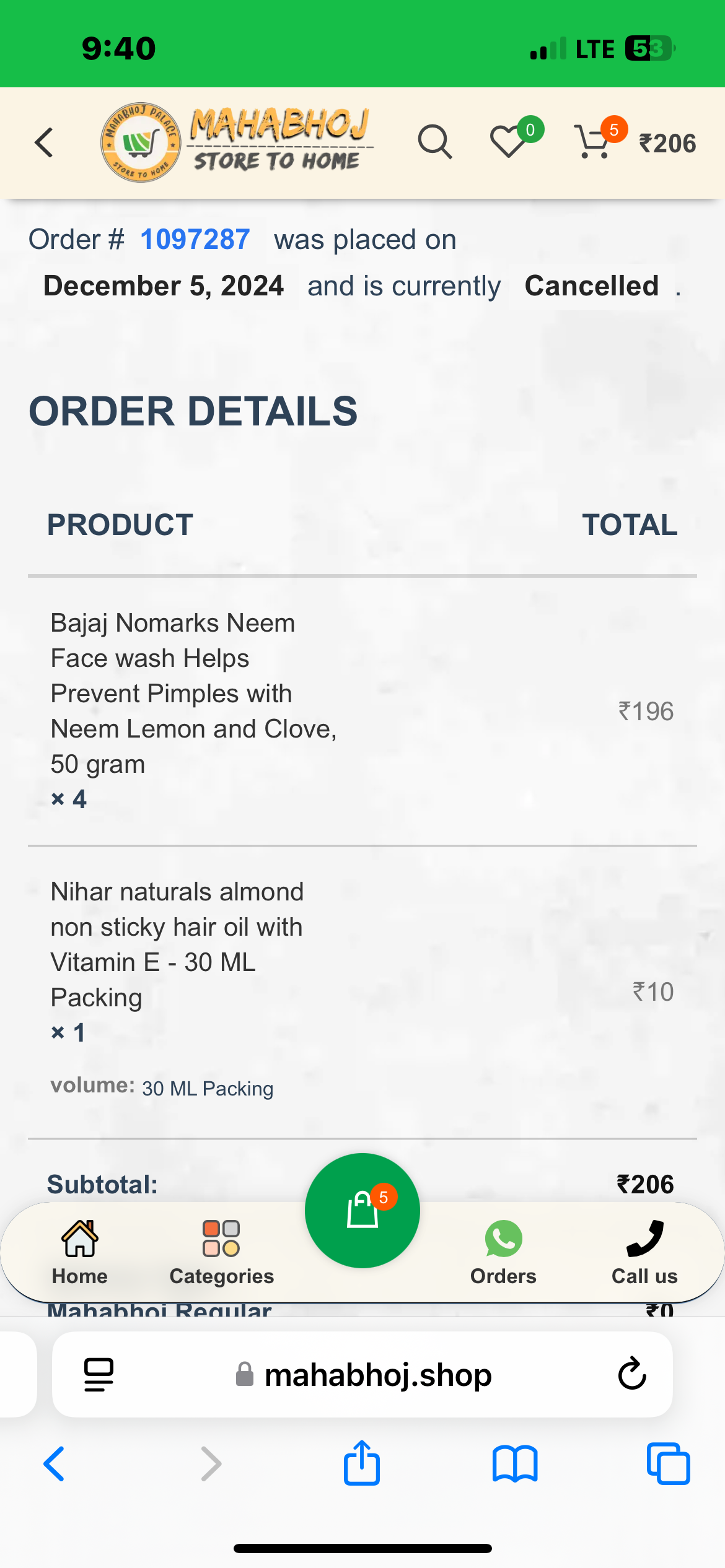Image resolution: width=725 pixels, height=1568 pixels.
Task: Click the Mahabhoj Store to Home logo
Action: [x=235, y=142]
